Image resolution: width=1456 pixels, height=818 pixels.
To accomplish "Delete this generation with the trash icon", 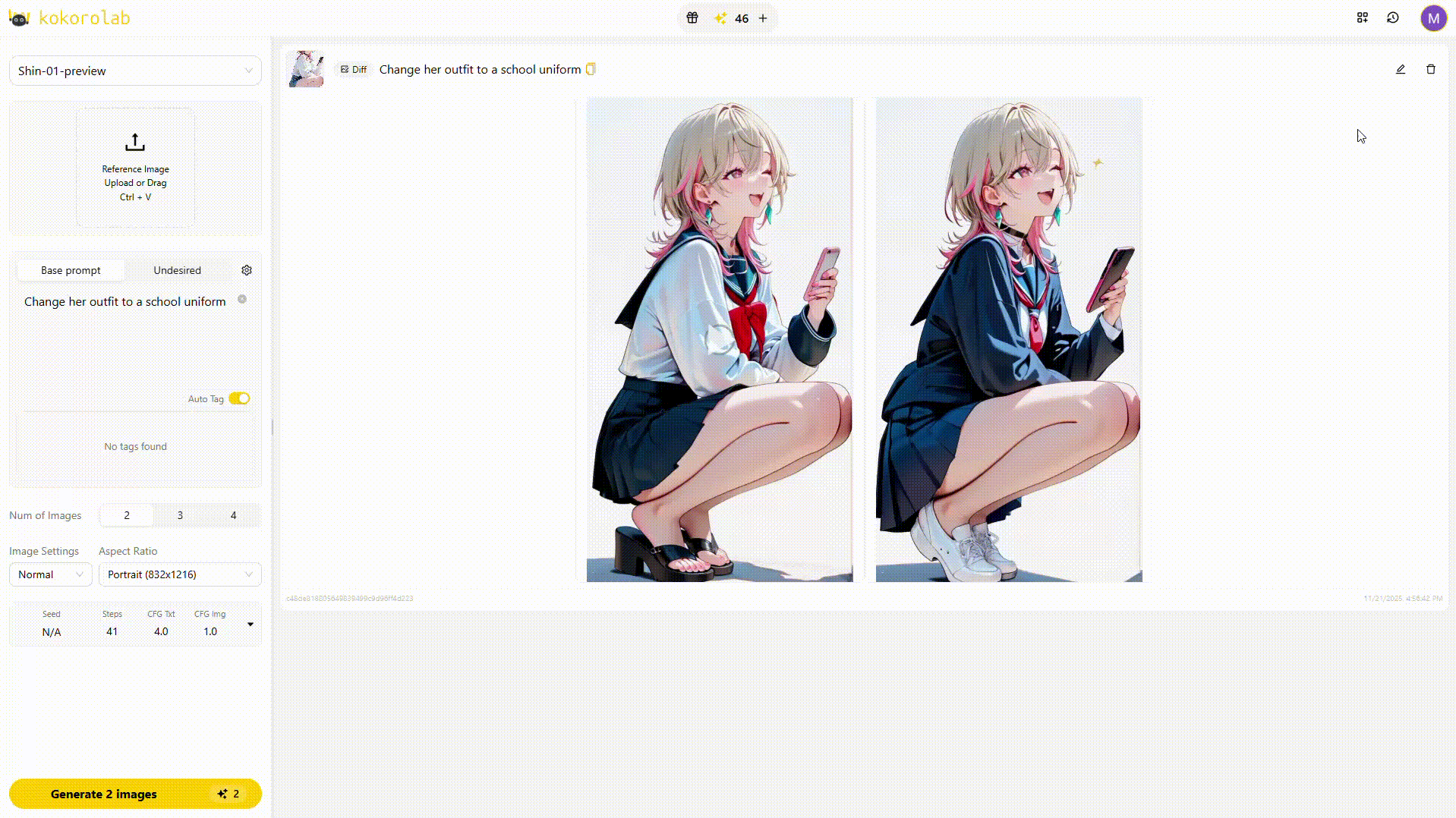I will click(x=1431, y=69).
